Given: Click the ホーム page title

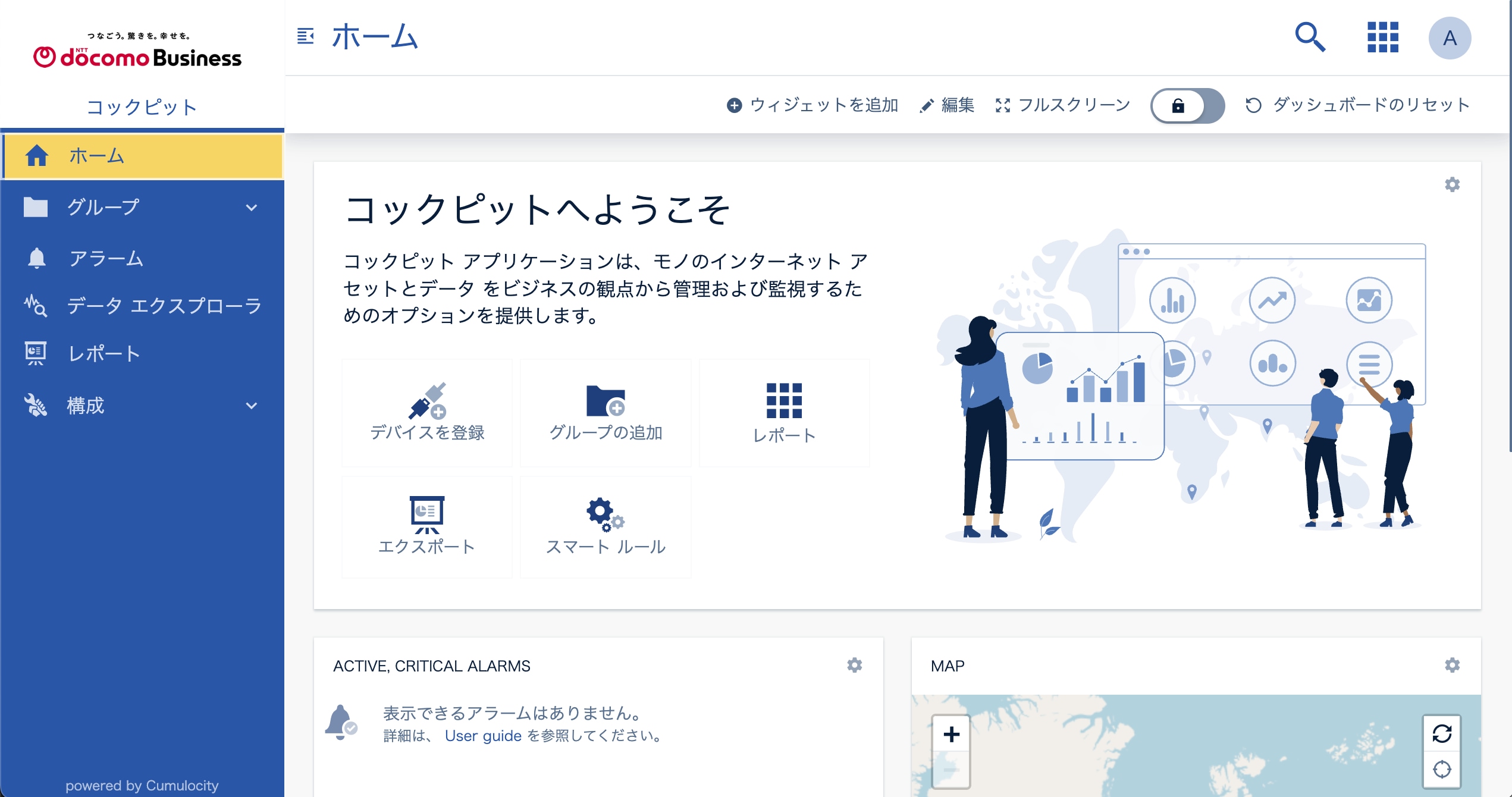Looking at the screenshot, I should tap(375, 37).
